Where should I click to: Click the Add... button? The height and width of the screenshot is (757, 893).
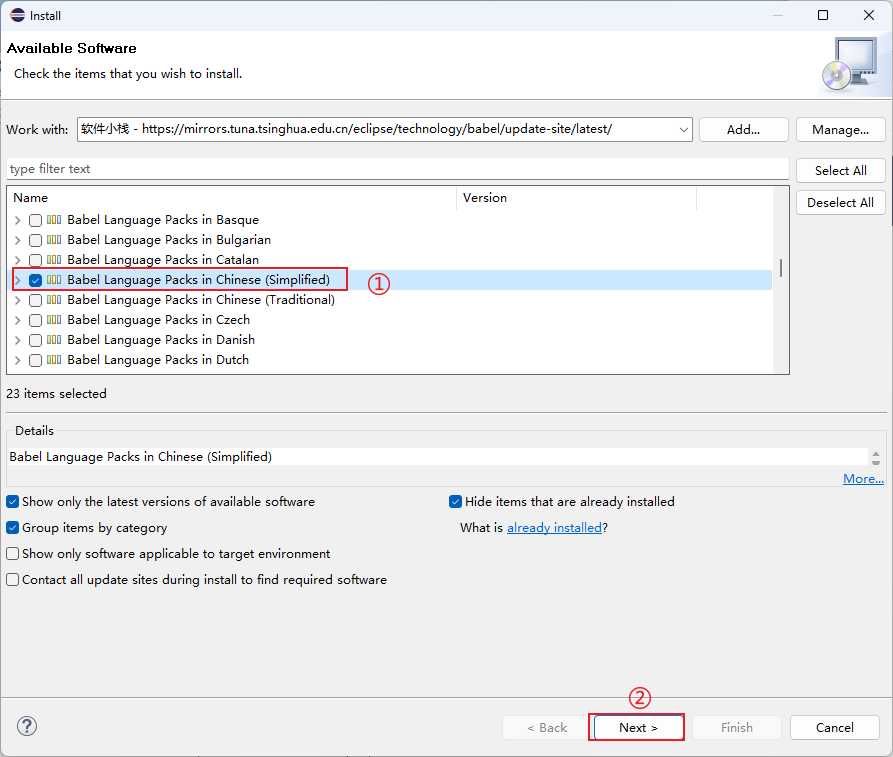tap(743, 130)
